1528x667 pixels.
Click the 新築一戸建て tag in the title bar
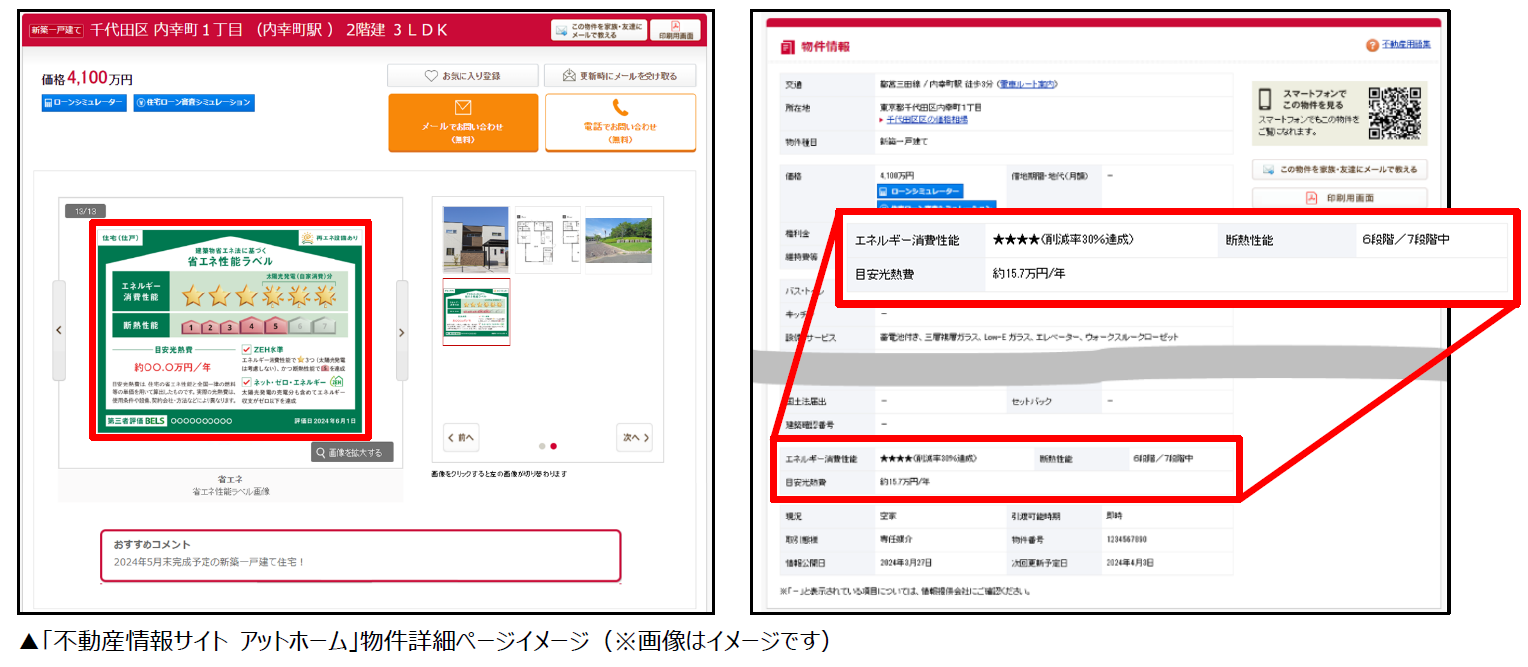(55, 30)
